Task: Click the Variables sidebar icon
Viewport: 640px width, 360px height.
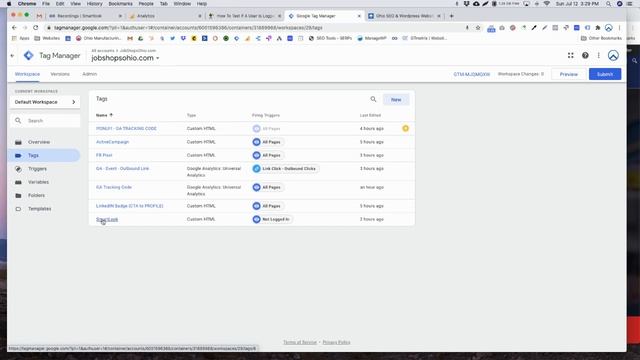Action: (18, 182)
